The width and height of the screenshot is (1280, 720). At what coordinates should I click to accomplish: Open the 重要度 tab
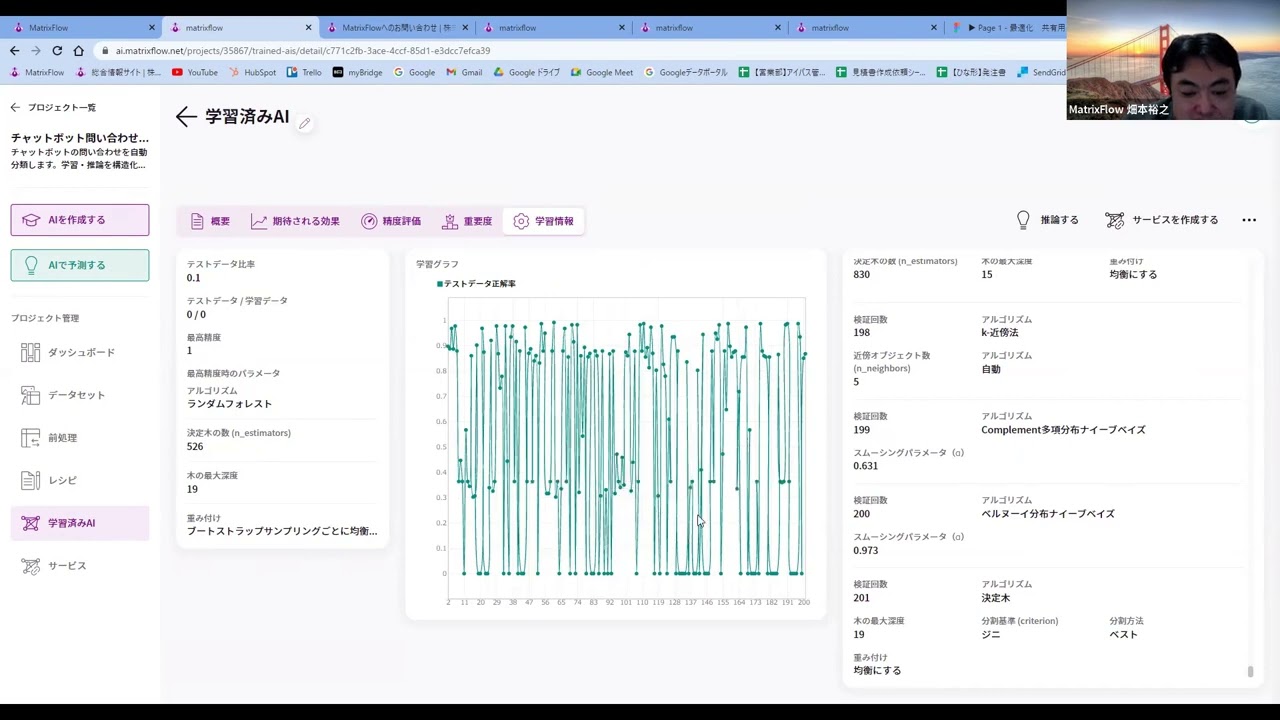pos(467,221)
